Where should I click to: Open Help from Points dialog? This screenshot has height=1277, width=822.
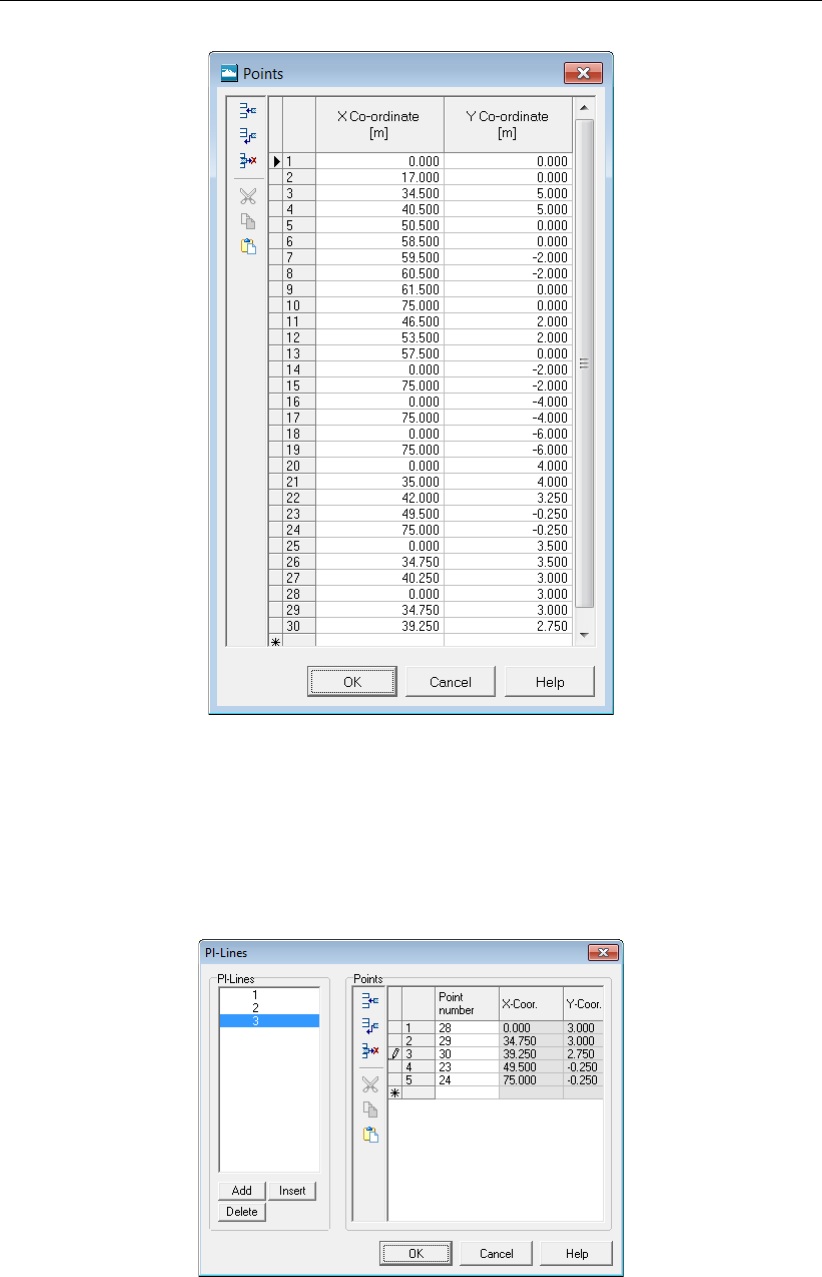coord(550,682)
